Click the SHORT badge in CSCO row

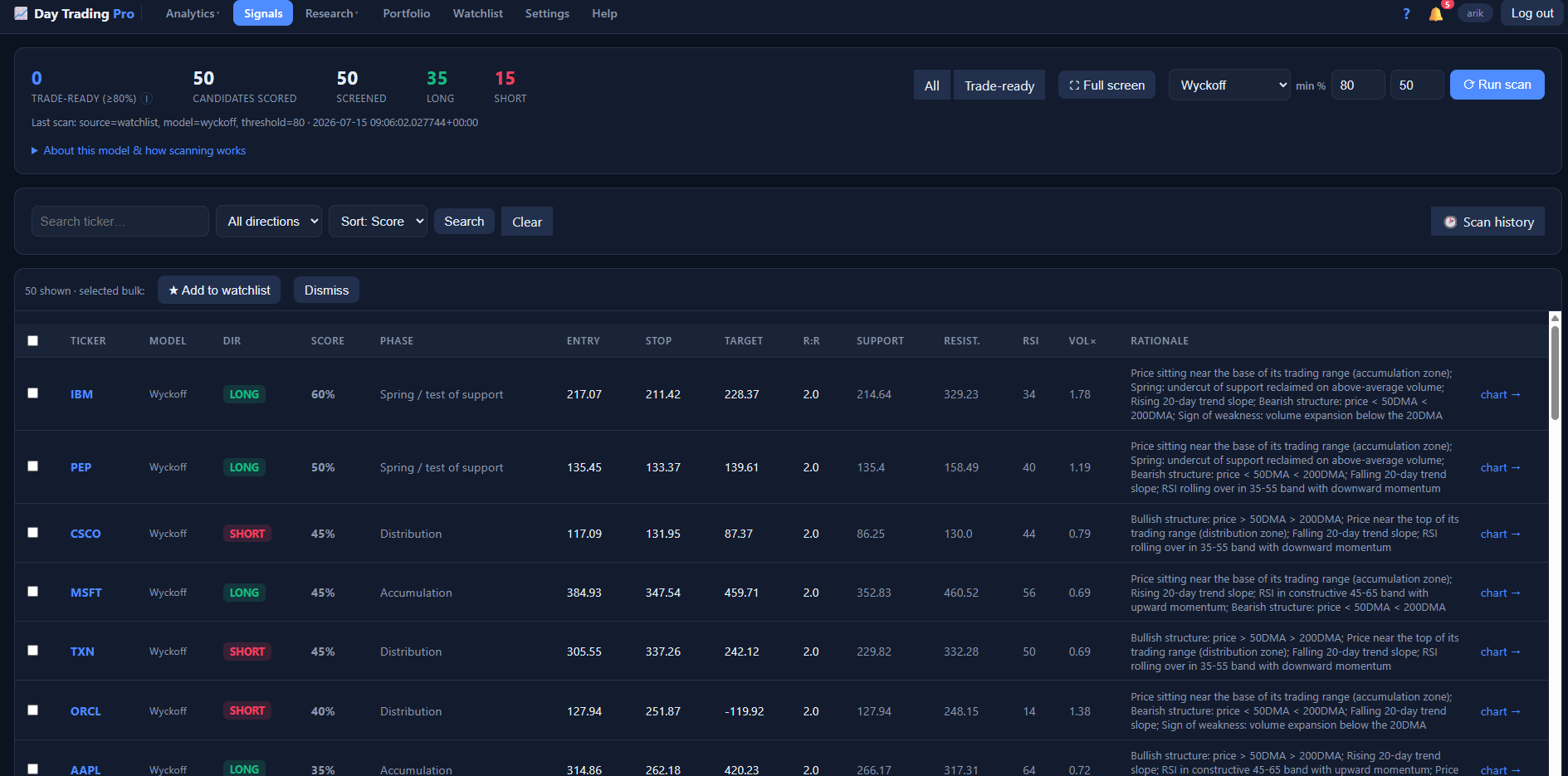(x=247, y=534)
